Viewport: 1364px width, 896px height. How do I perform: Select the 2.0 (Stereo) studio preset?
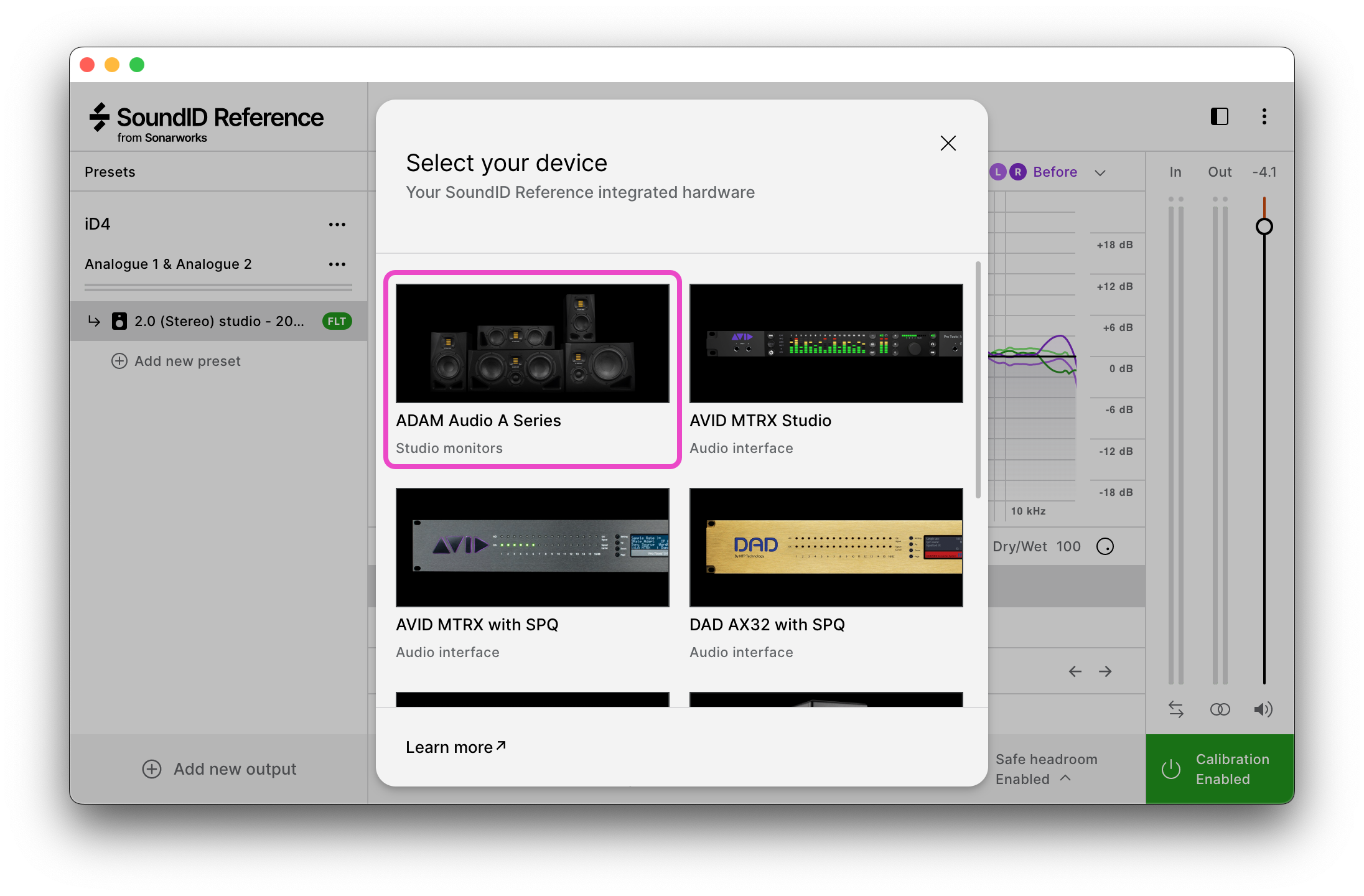(218, 321)
